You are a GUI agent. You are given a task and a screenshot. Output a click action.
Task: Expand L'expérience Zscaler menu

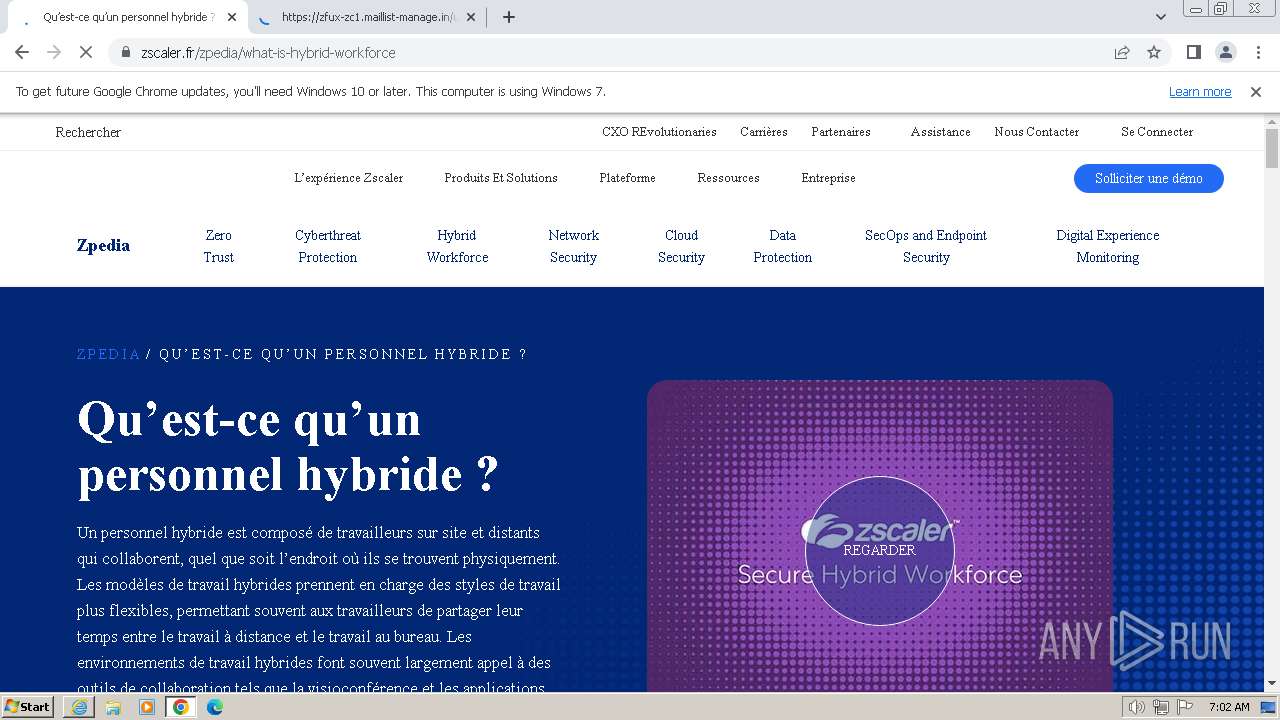point(348,178)
